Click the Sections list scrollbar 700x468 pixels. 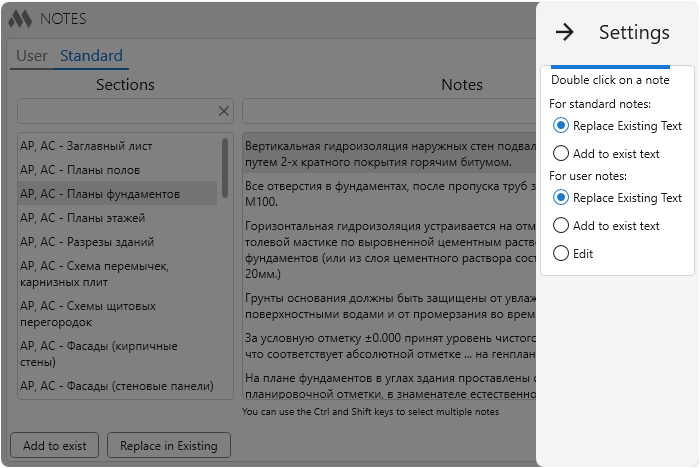click(225, 168)
